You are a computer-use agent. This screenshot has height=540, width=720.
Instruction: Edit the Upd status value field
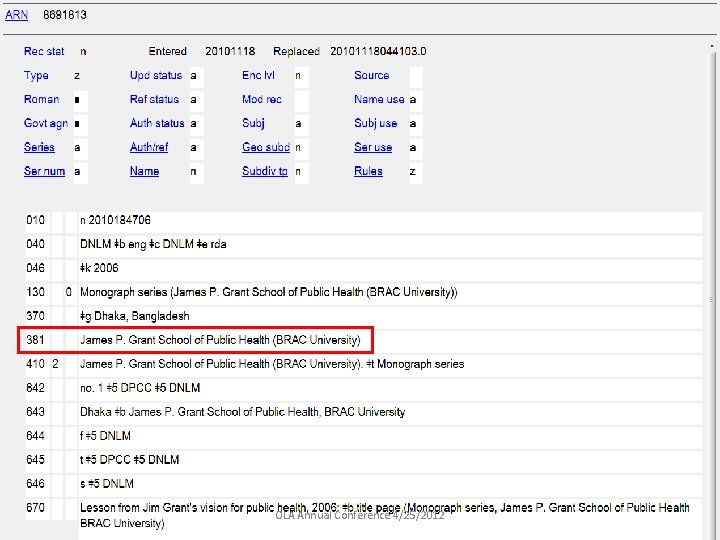tap(197, 76)
